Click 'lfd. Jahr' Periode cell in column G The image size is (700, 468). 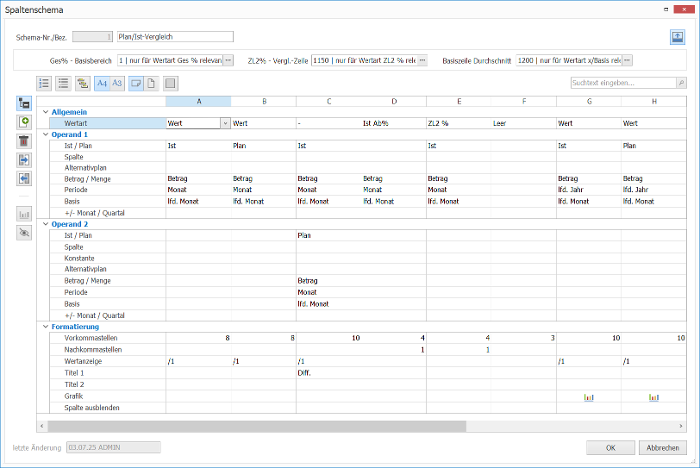(x=589, y=190)
